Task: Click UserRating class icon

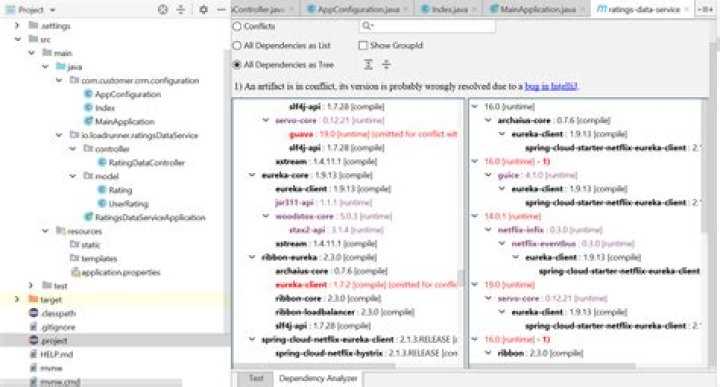Action: [x=102, y=203]
